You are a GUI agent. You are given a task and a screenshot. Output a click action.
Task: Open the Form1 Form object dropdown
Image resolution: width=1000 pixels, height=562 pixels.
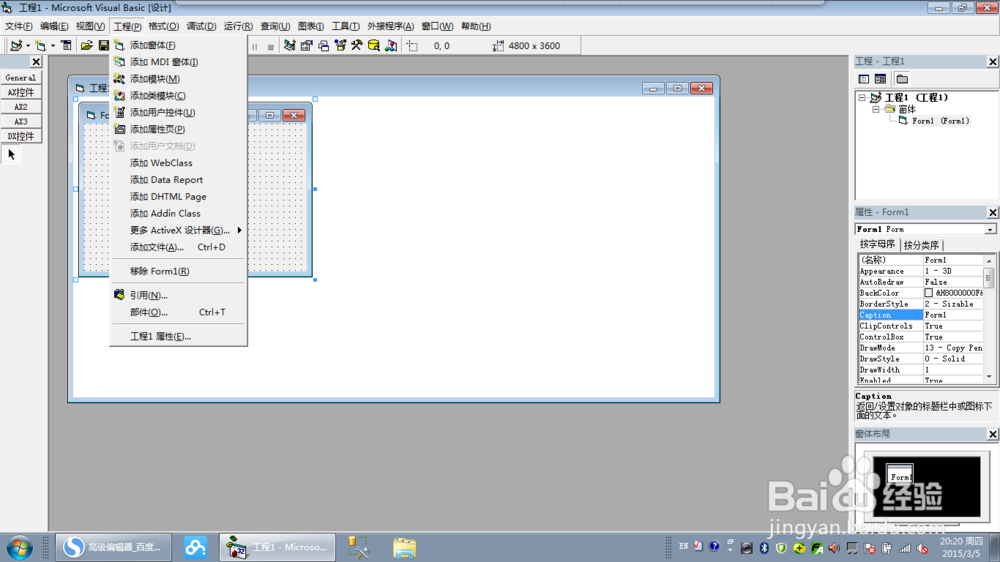coord(990,230)
